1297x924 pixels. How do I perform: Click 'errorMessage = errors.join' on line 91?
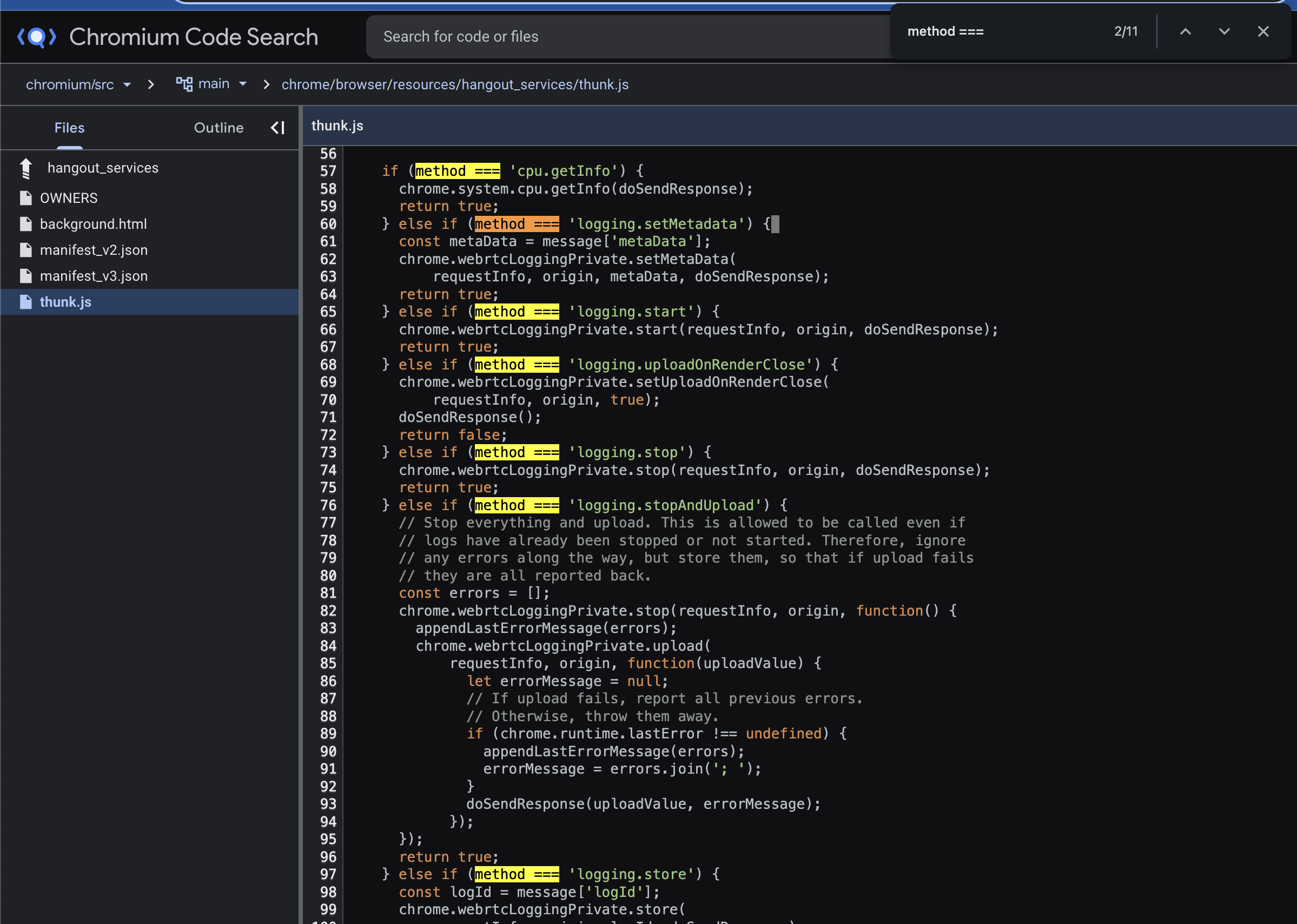click(593, 769)
